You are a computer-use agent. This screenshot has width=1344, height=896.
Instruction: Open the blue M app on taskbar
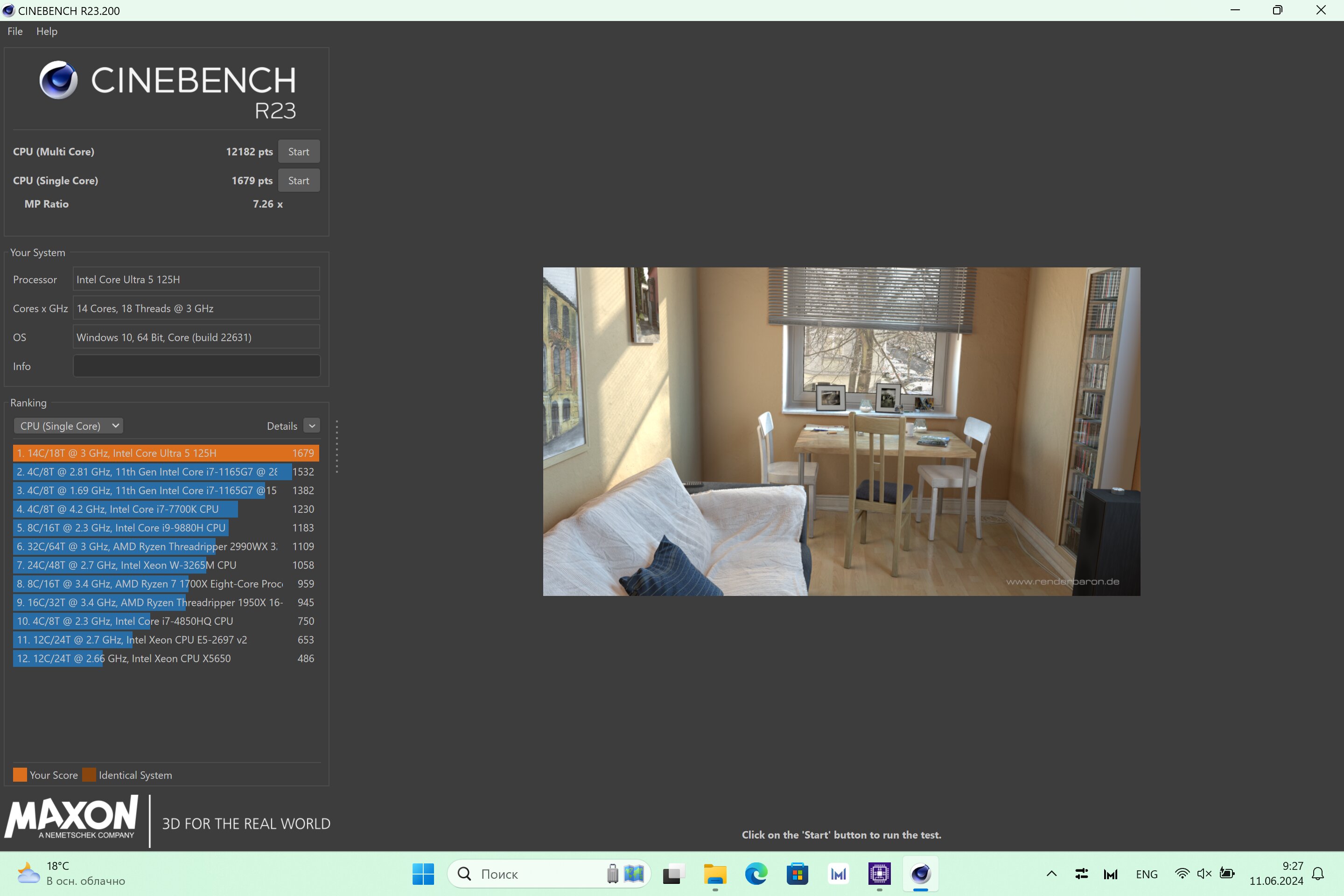click(x=838, y=874)
